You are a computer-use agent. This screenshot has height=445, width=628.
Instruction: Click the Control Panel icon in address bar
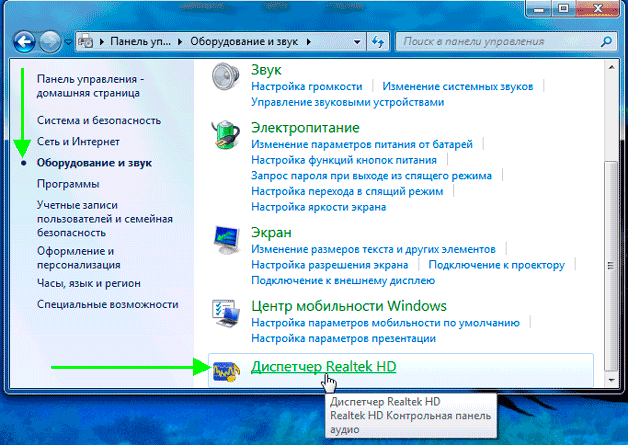click(86, 43)
